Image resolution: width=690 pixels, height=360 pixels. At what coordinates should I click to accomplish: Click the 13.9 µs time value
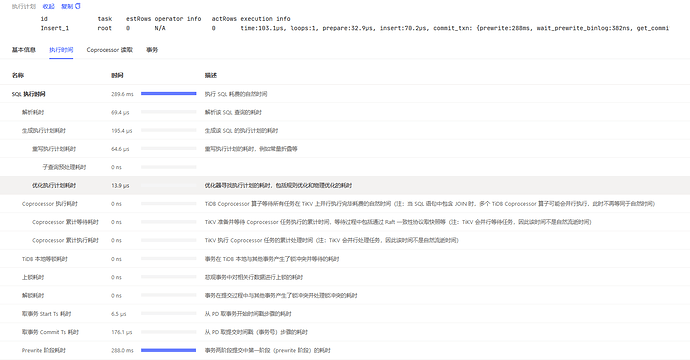(120, 186)
